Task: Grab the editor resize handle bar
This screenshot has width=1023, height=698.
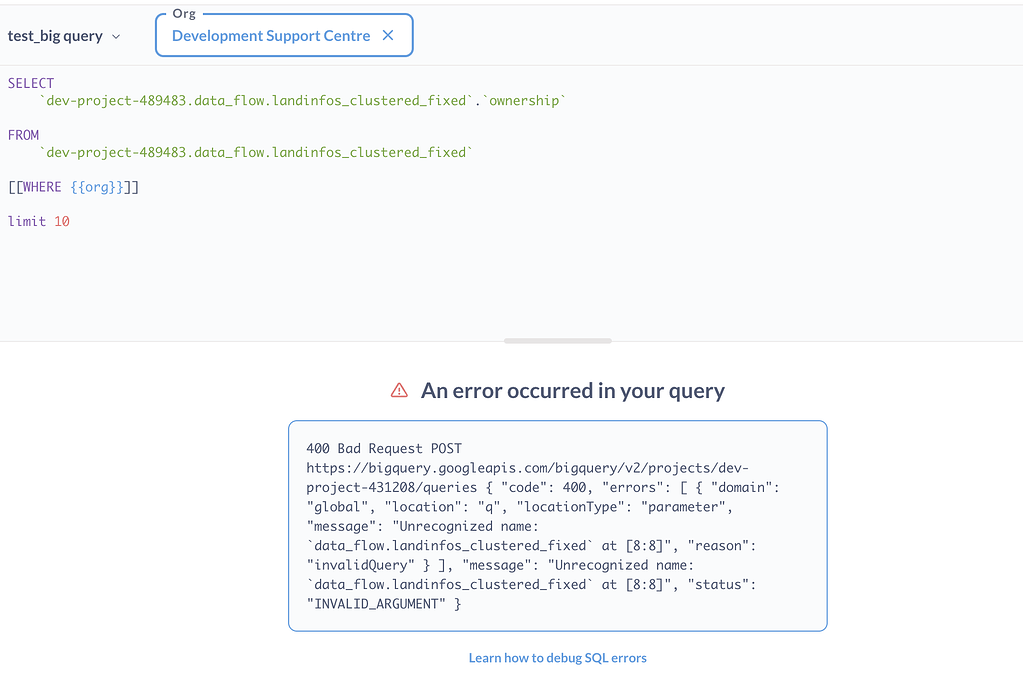Action: (x=557, y=341)
